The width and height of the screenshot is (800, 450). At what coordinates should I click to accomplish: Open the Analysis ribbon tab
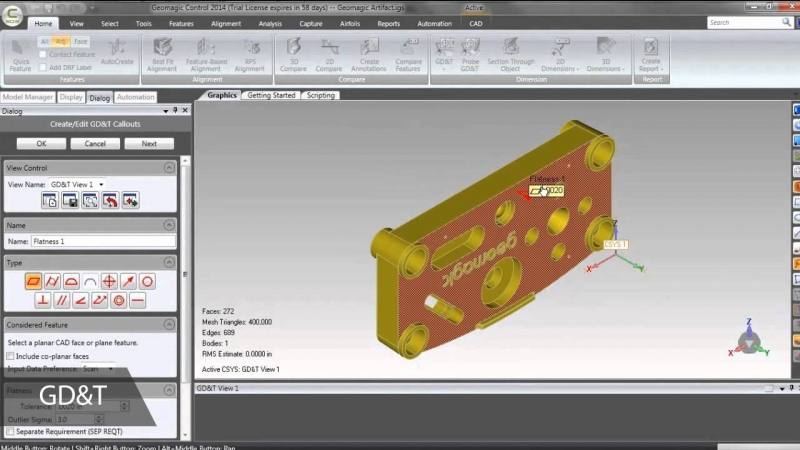(270, 23)
